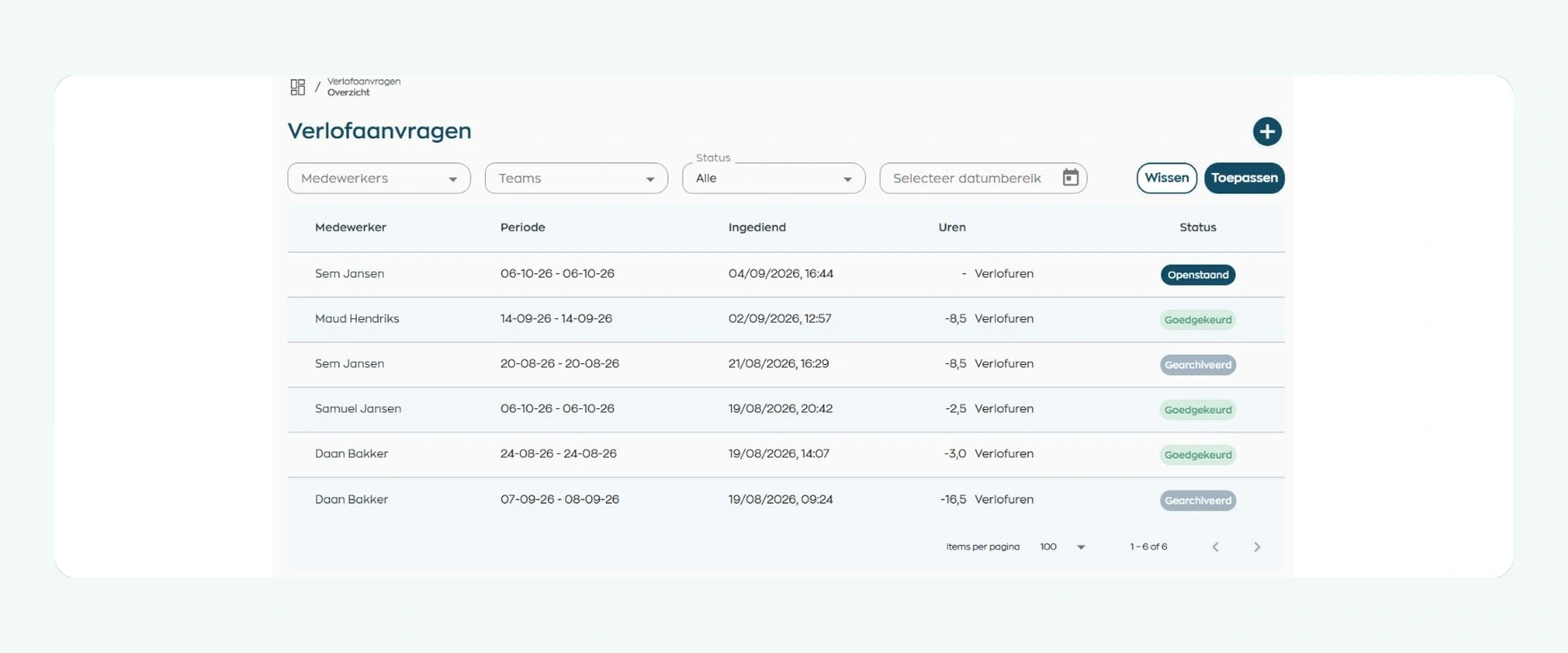
Task: Change items per pagina dropdown value 100
Action: [x=1062, y=547]
